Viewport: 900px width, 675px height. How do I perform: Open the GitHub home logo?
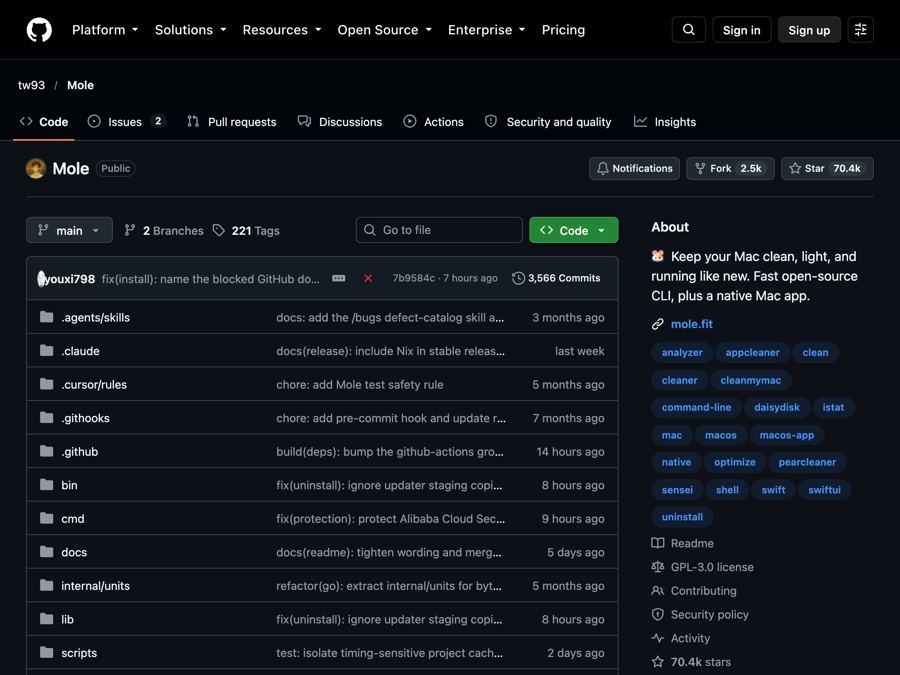click(x=39, y=30)
